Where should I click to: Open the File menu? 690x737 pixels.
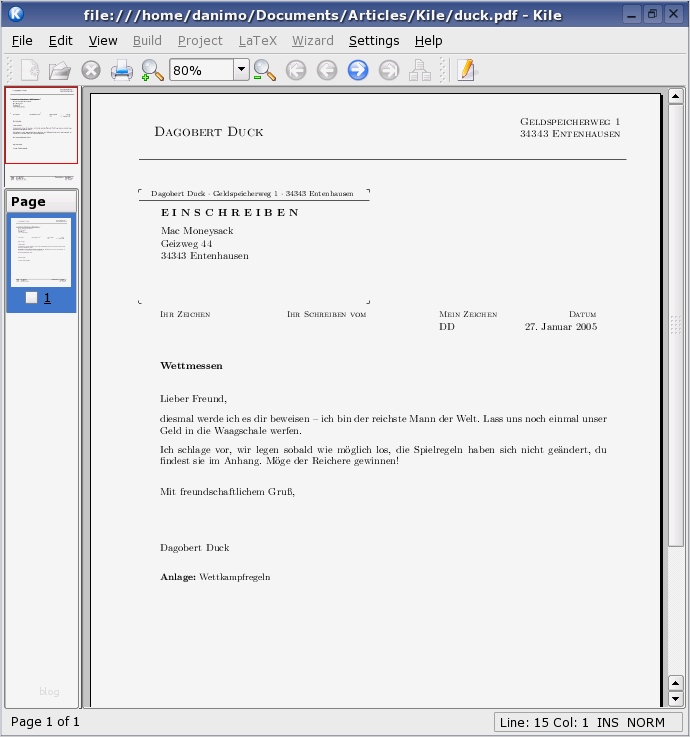tap(22, 41)
